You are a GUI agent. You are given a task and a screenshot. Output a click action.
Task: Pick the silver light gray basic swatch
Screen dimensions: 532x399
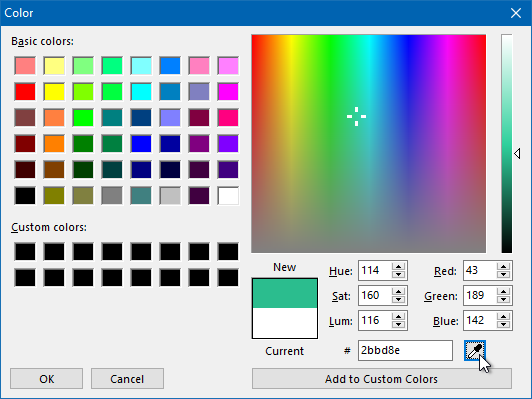coord(170,196)
